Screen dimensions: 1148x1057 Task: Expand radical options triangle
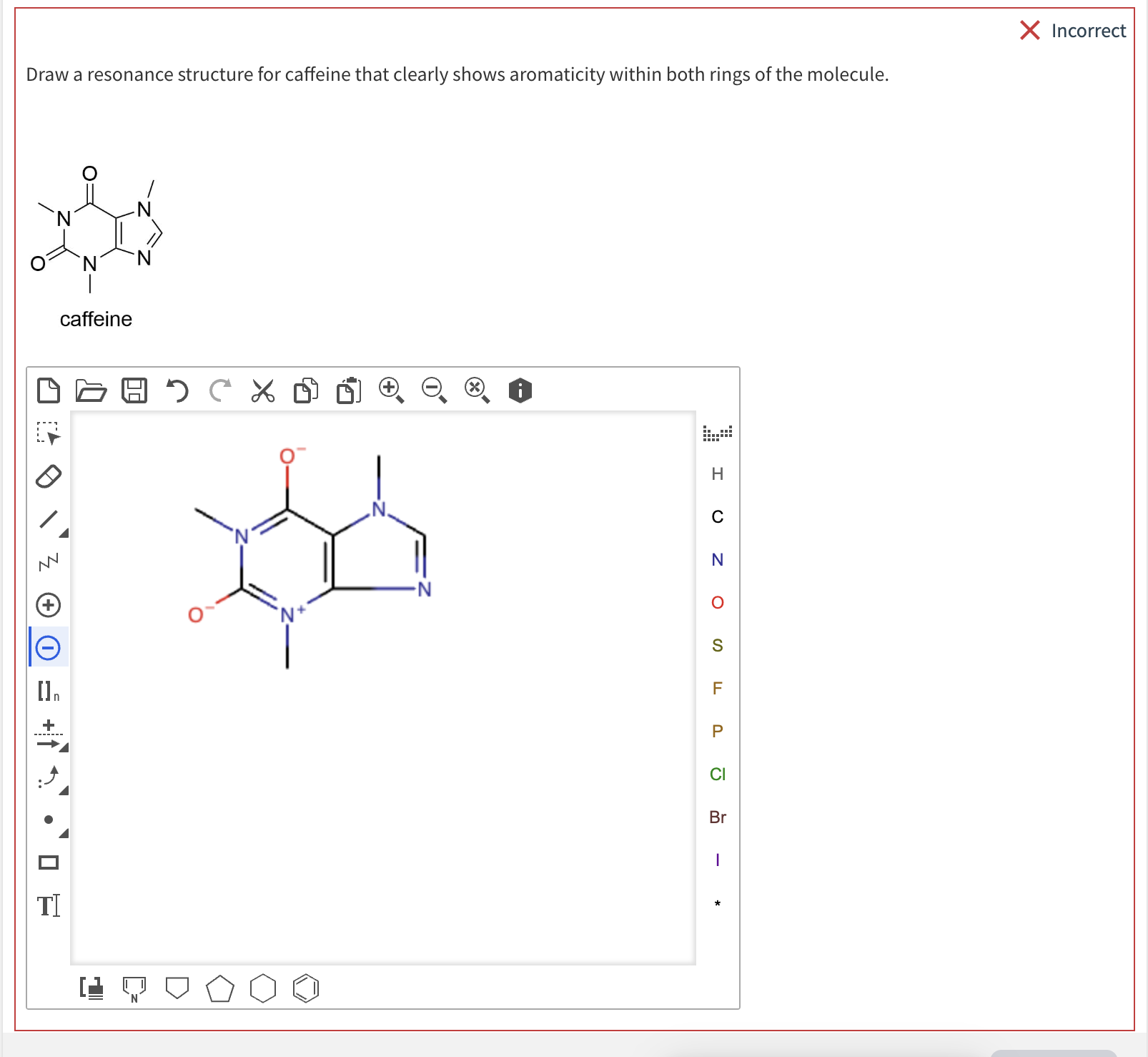(64, 833)
